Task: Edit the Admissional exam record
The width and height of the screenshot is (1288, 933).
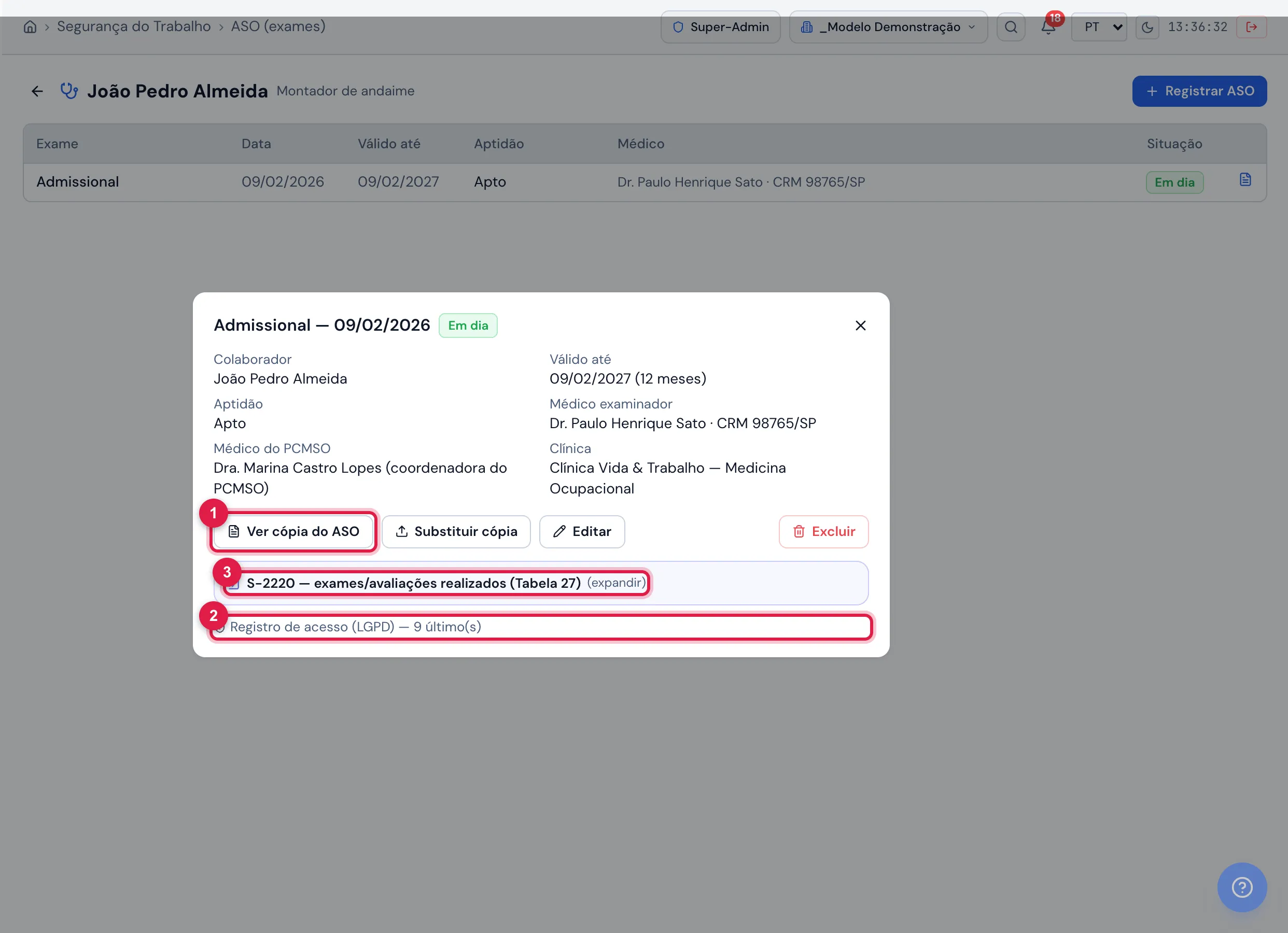Action: (582, 531)
